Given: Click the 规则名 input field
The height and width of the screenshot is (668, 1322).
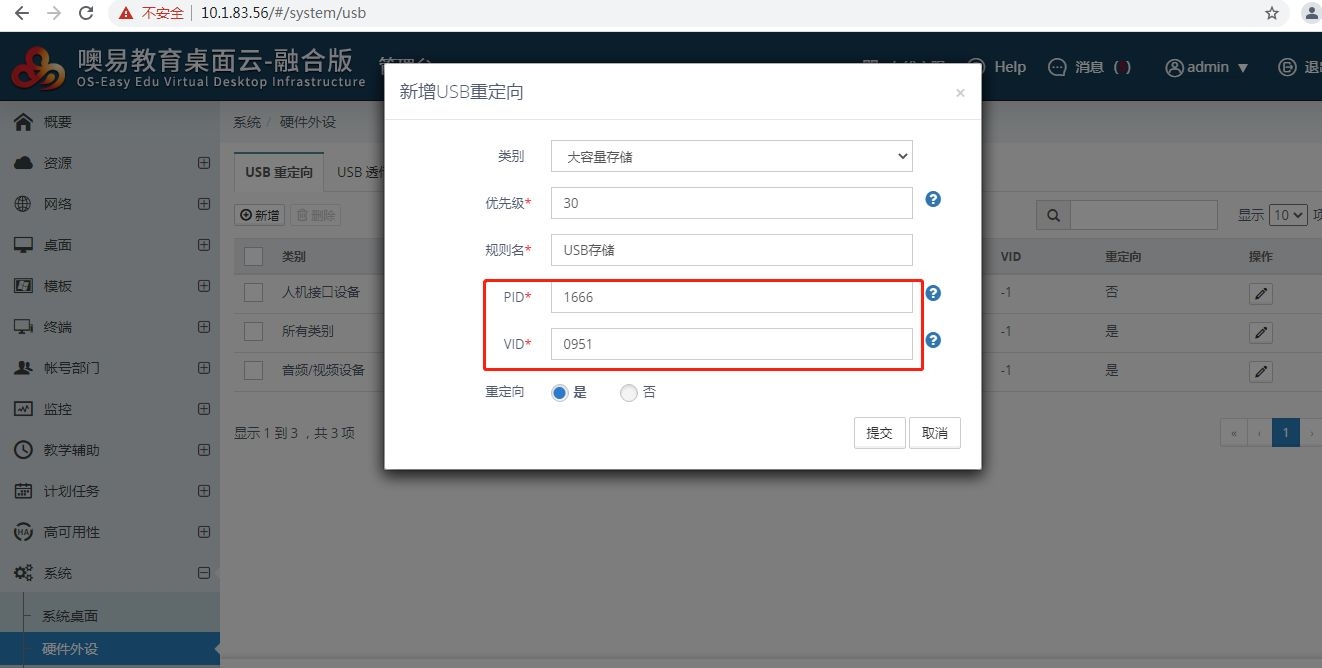Looking at the screenshot, I should (731, 250).
